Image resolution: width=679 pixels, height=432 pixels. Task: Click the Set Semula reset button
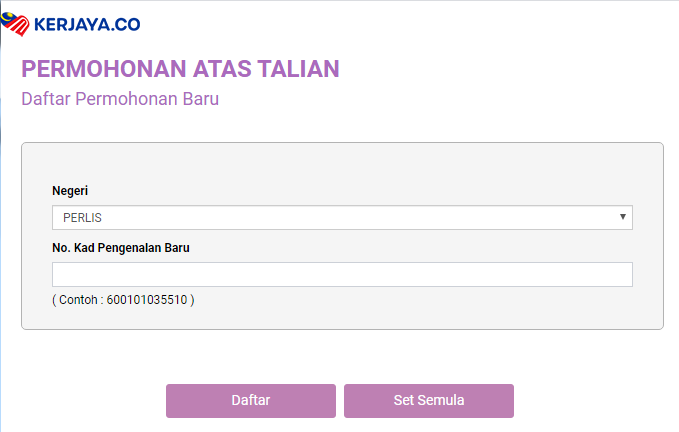click(428, 400)
